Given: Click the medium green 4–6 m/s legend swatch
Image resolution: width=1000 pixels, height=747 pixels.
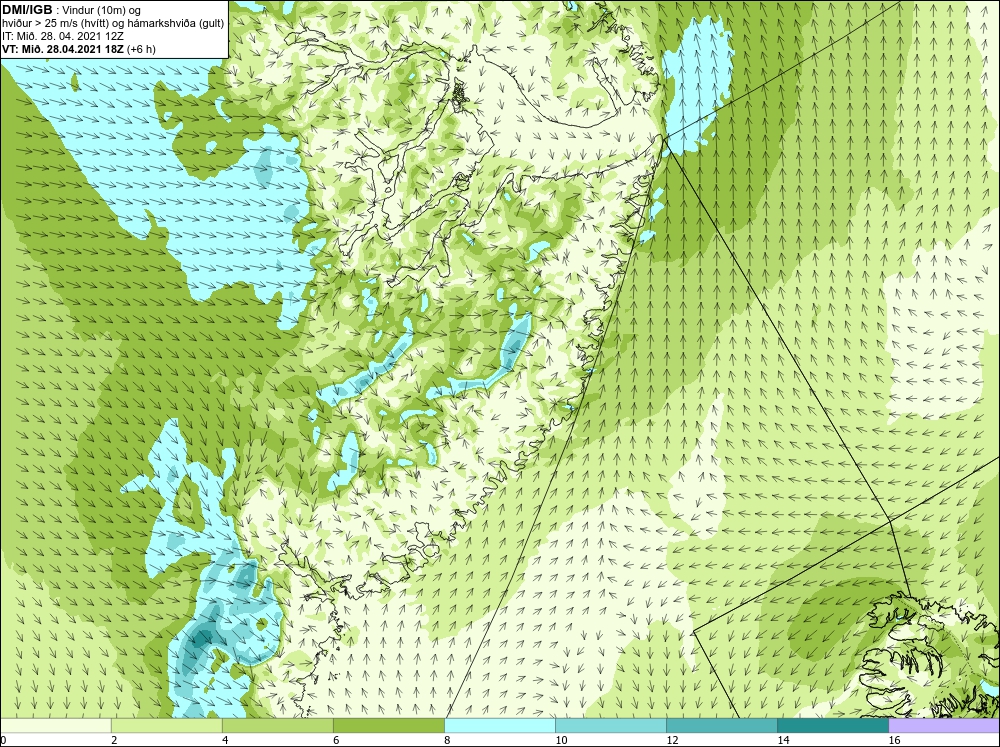Looking at the screenshot, I should click(x=278, y=725).
